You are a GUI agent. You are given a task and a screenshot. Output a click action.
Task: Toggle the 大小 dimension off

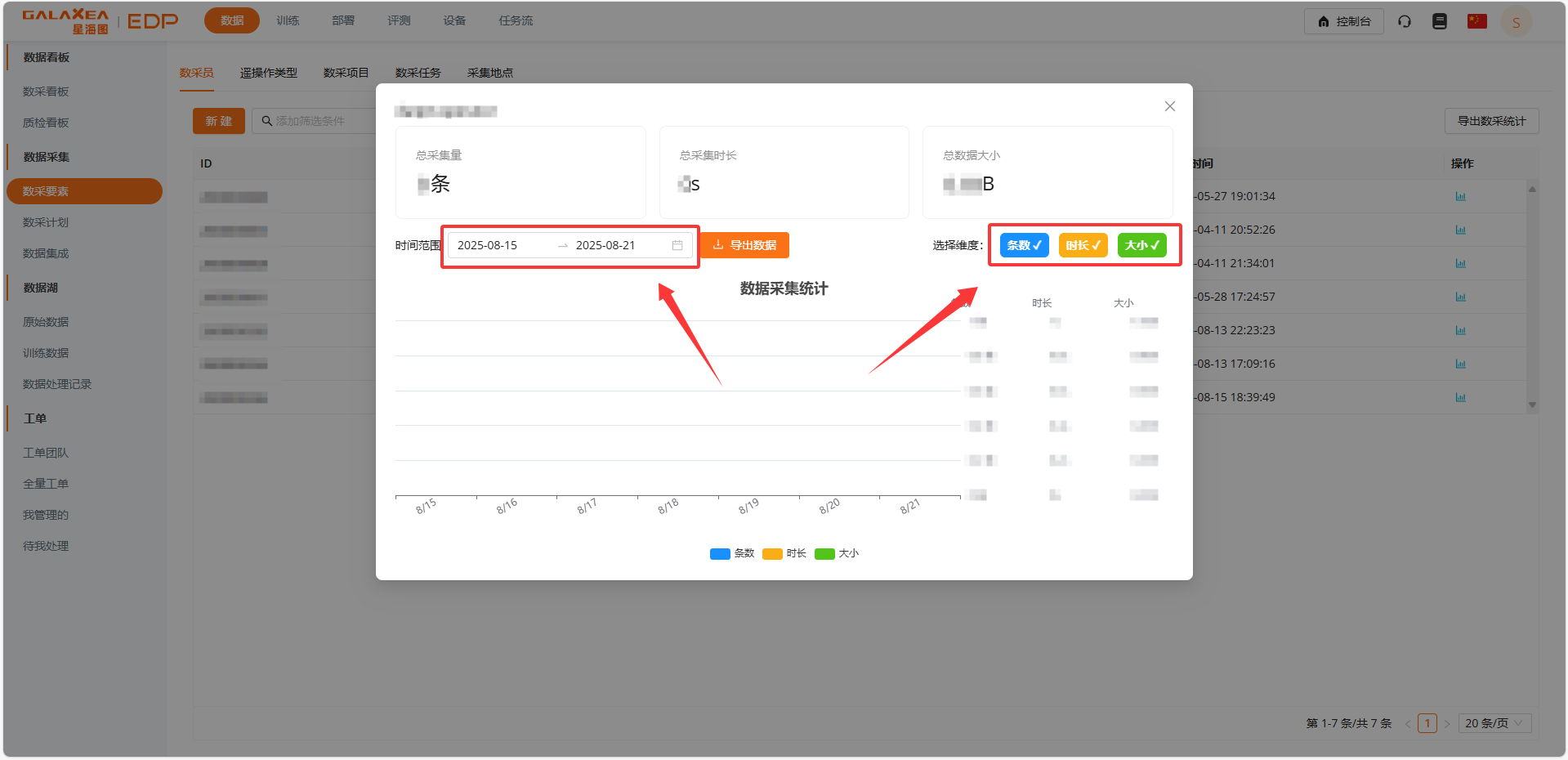(1142, 244)
